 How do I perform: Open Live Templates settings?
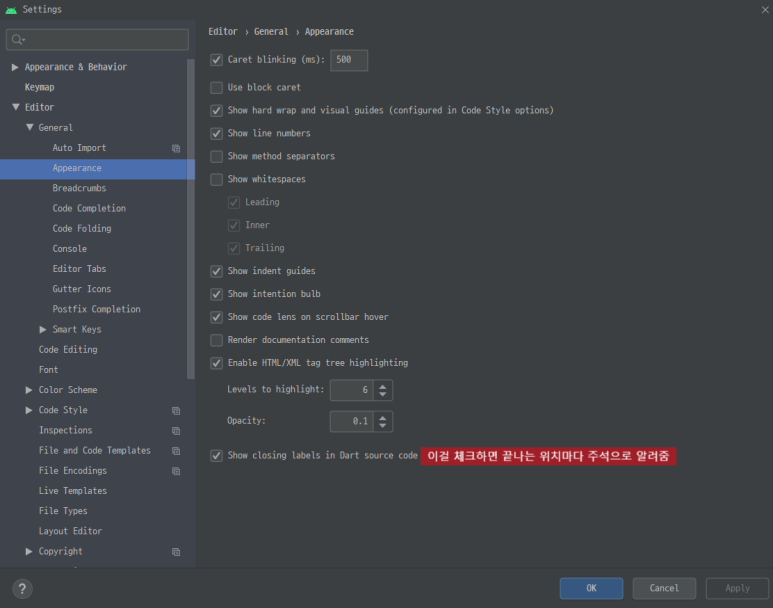pos(73,491)
